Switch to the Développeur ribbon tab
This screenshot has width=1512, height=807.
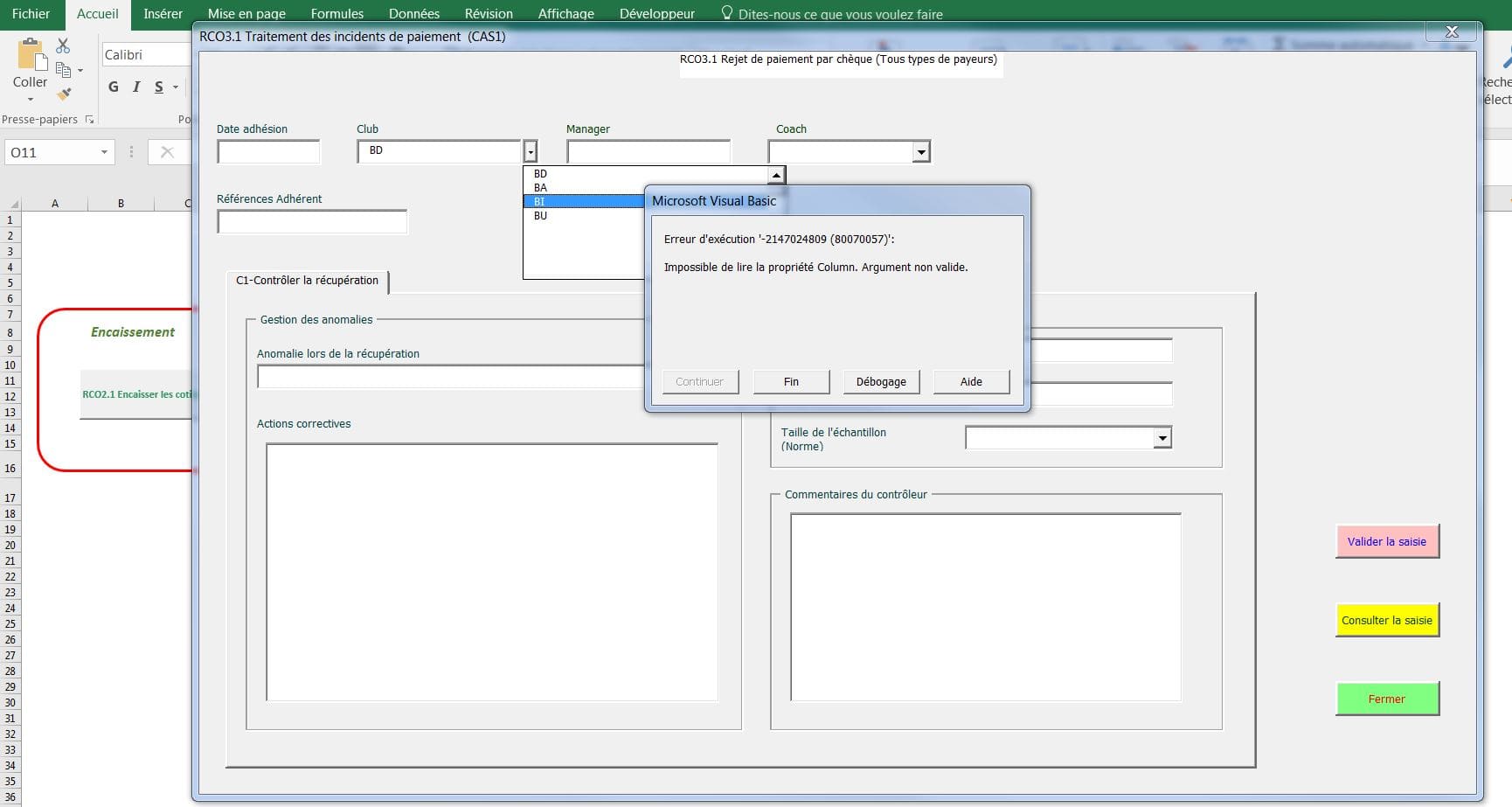coord(656,14)
